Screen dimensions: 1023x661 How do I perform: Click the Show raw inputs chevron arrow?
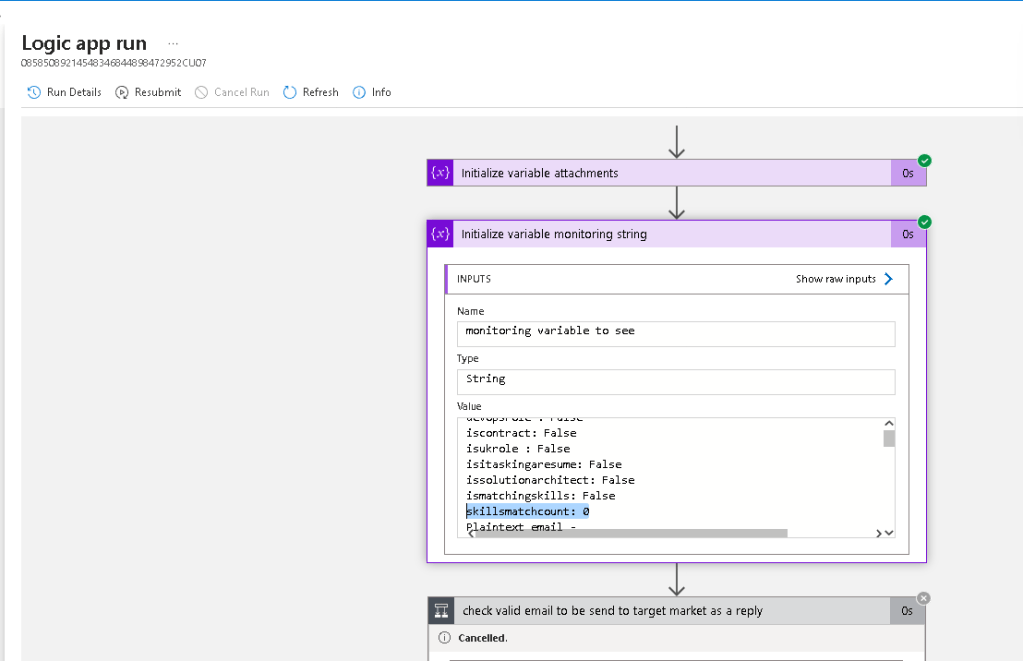[x=888, y=279]
